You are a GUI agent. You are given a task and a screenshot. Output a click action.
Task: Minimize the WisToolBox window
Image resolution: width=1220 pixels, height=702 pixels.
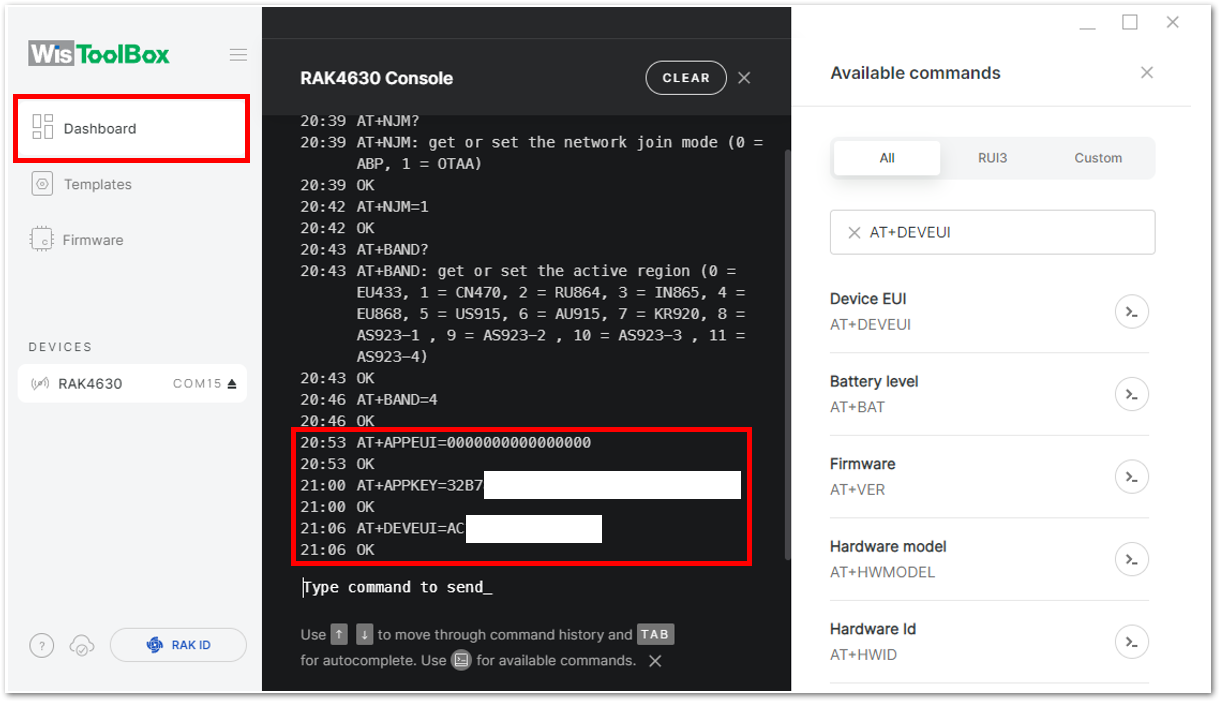coord(1087,27)
